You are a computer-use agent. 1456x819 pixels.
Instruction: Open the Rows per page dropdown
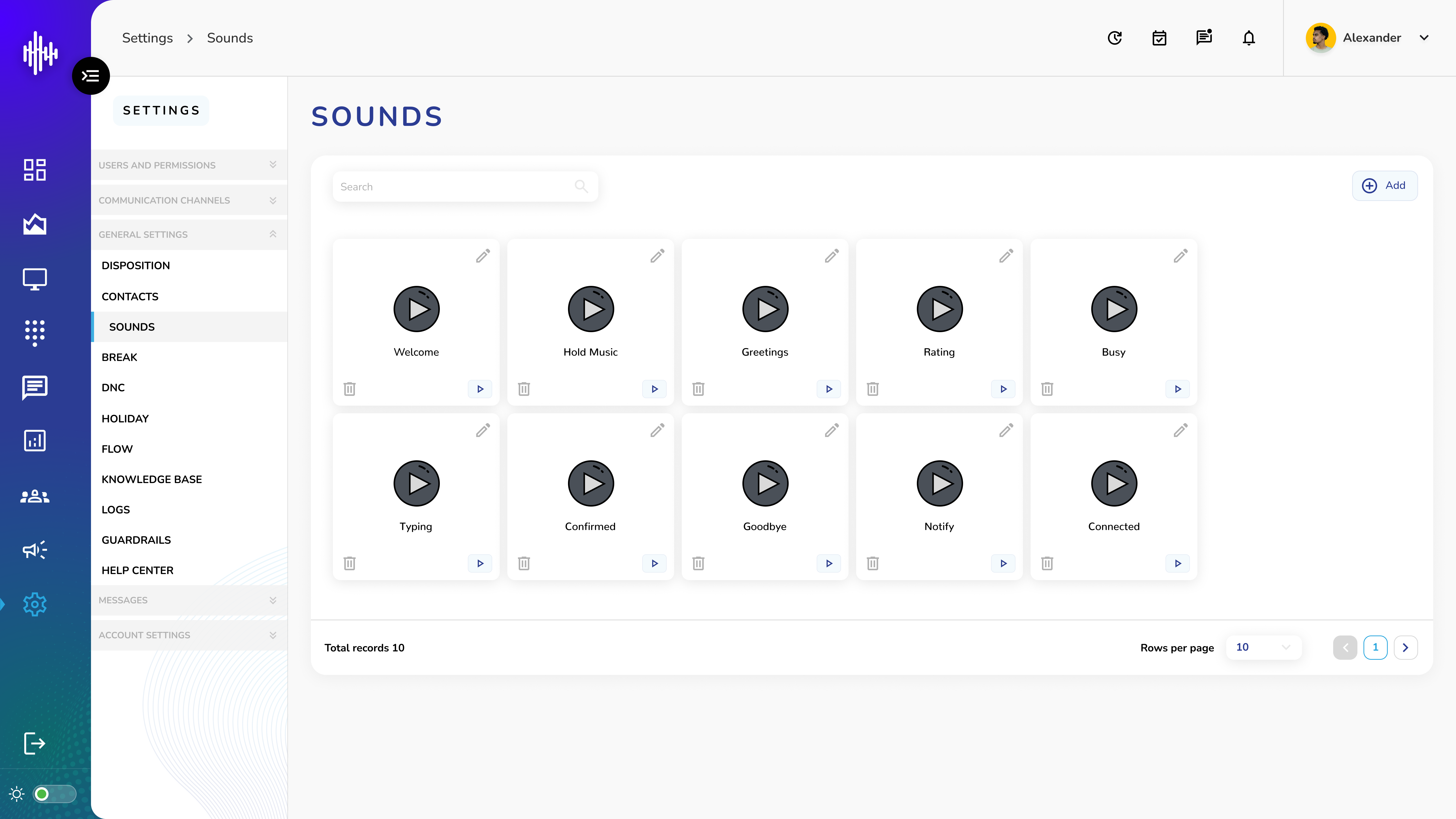(1263, 647)
